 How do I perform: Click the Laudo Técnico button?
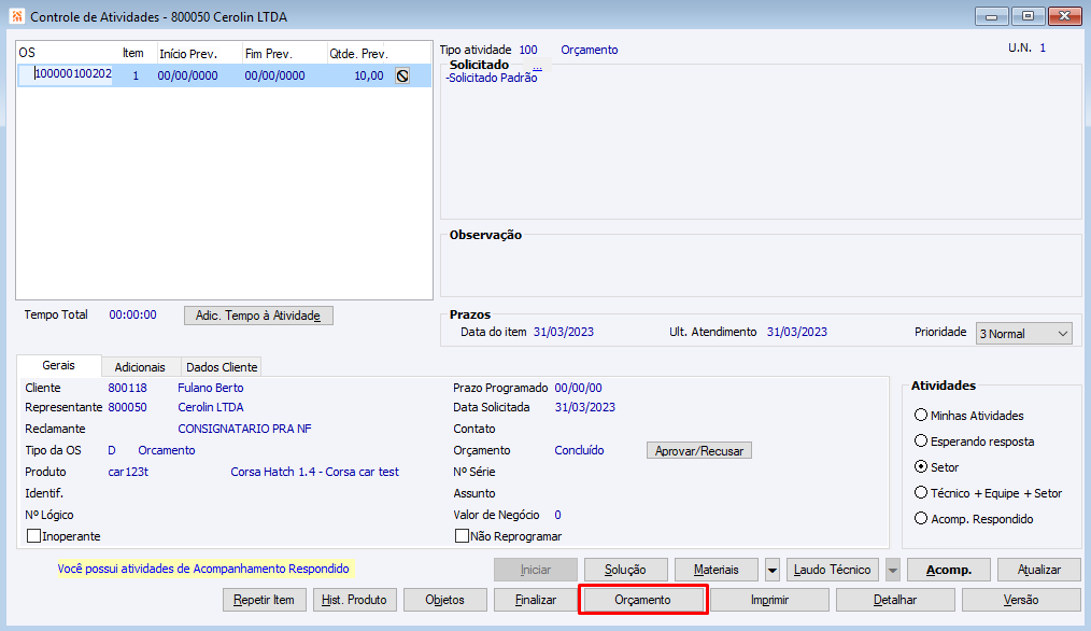coord(832,570)
